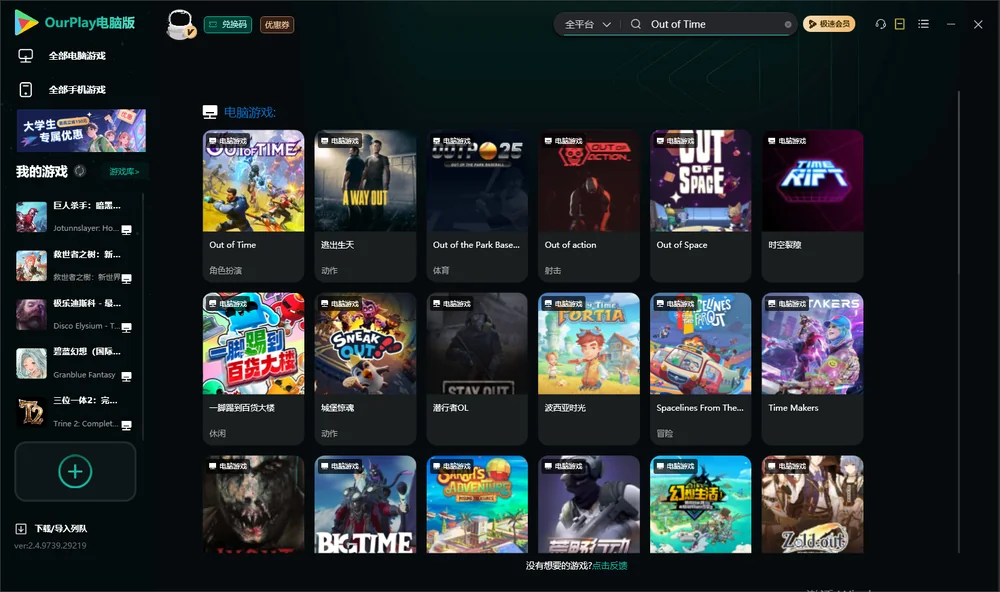Add a game with the plus button
Screen dimensions: 1000x592
tap(75, 471)
